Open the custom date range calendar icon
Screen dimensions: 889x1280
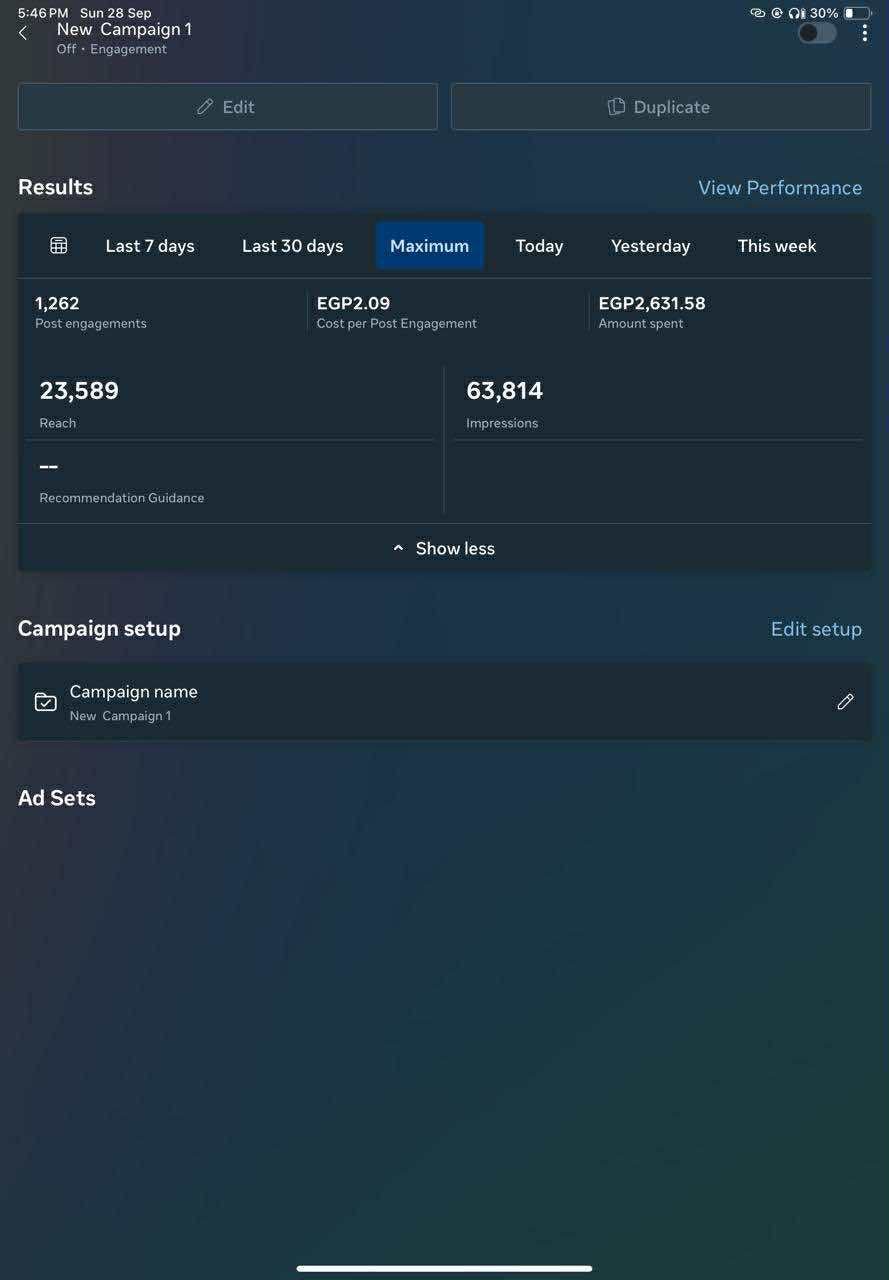(x=59, y=246)
